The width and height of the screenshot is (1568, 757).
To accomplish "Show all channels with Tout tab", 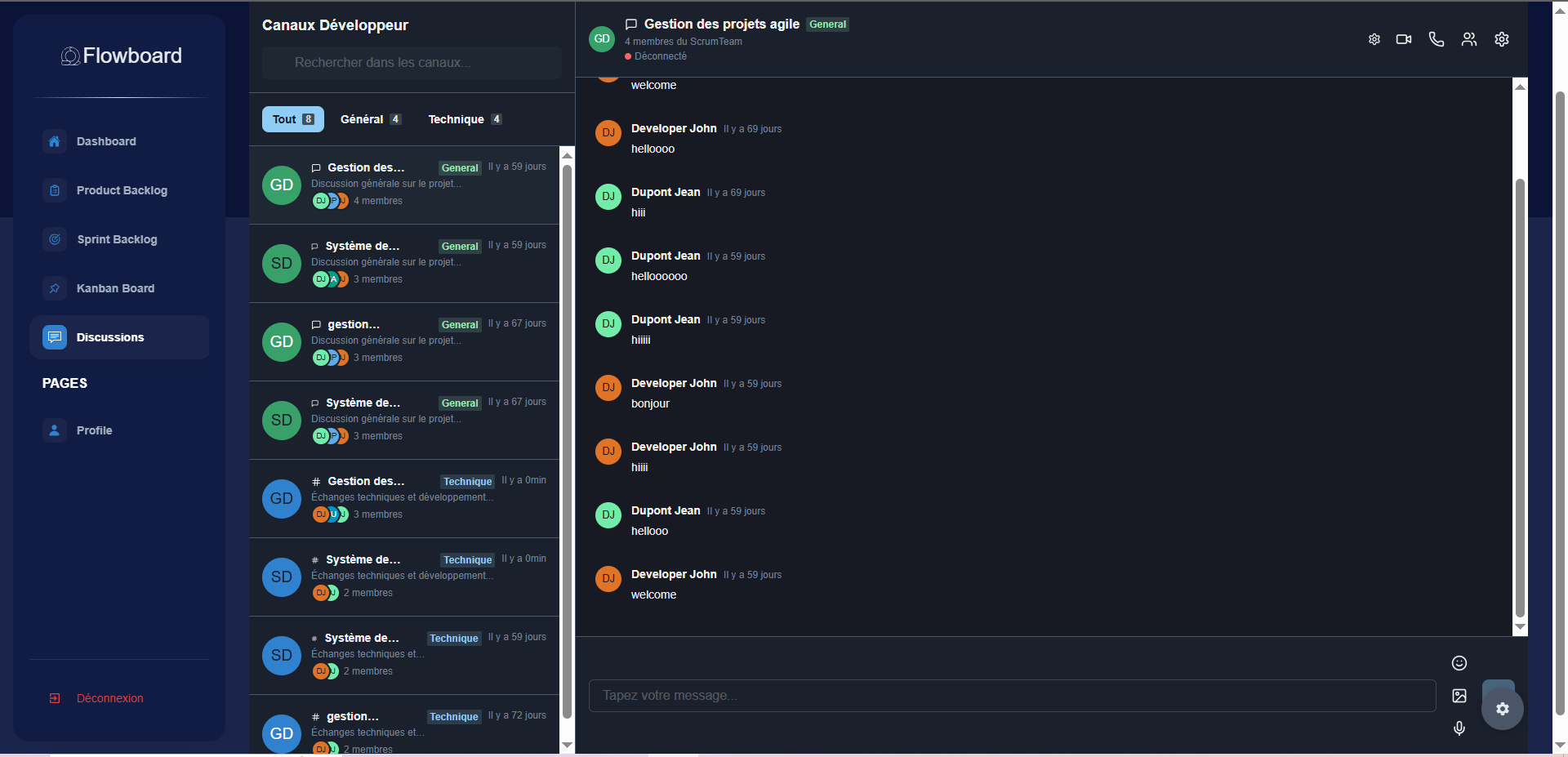I will click(293, 119).
